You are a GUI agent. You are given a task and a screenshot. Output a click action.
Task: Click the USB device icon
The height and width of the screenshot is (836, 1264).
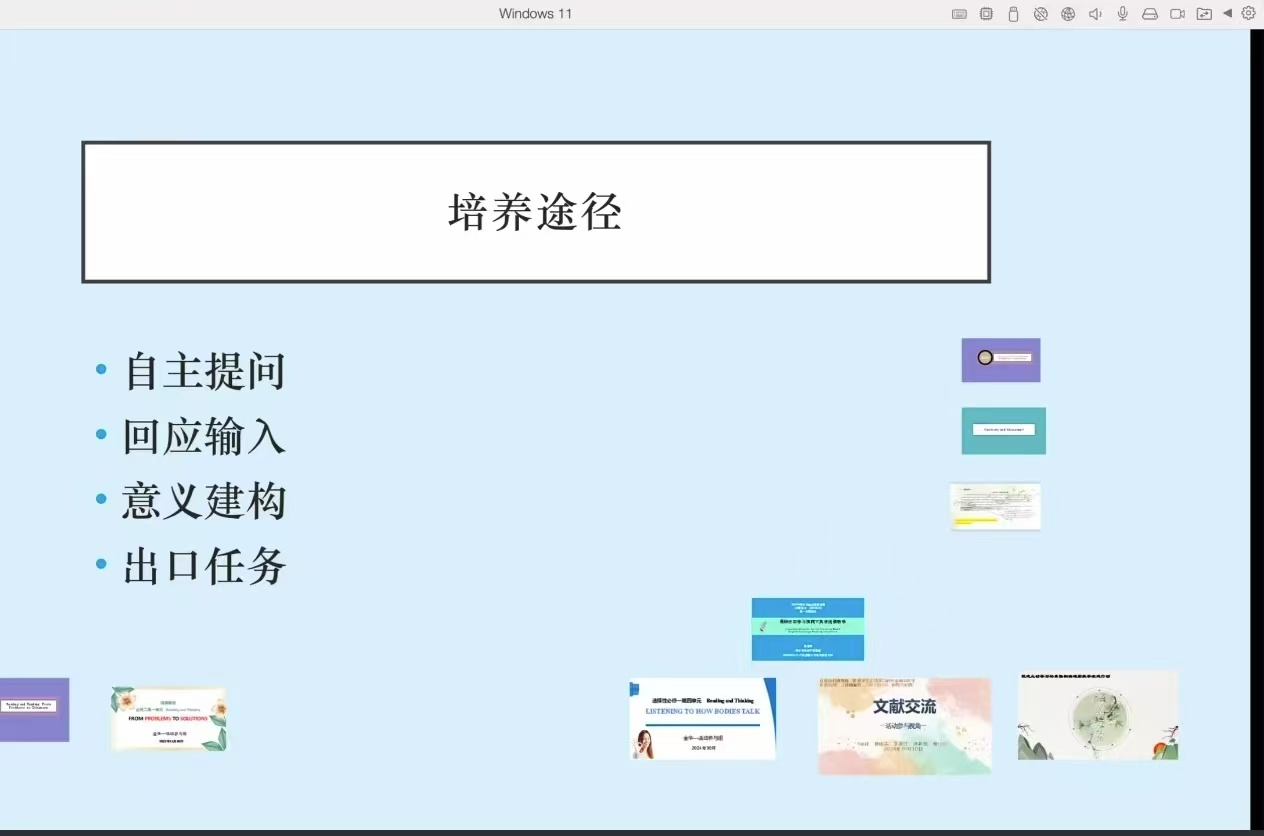1013,14
